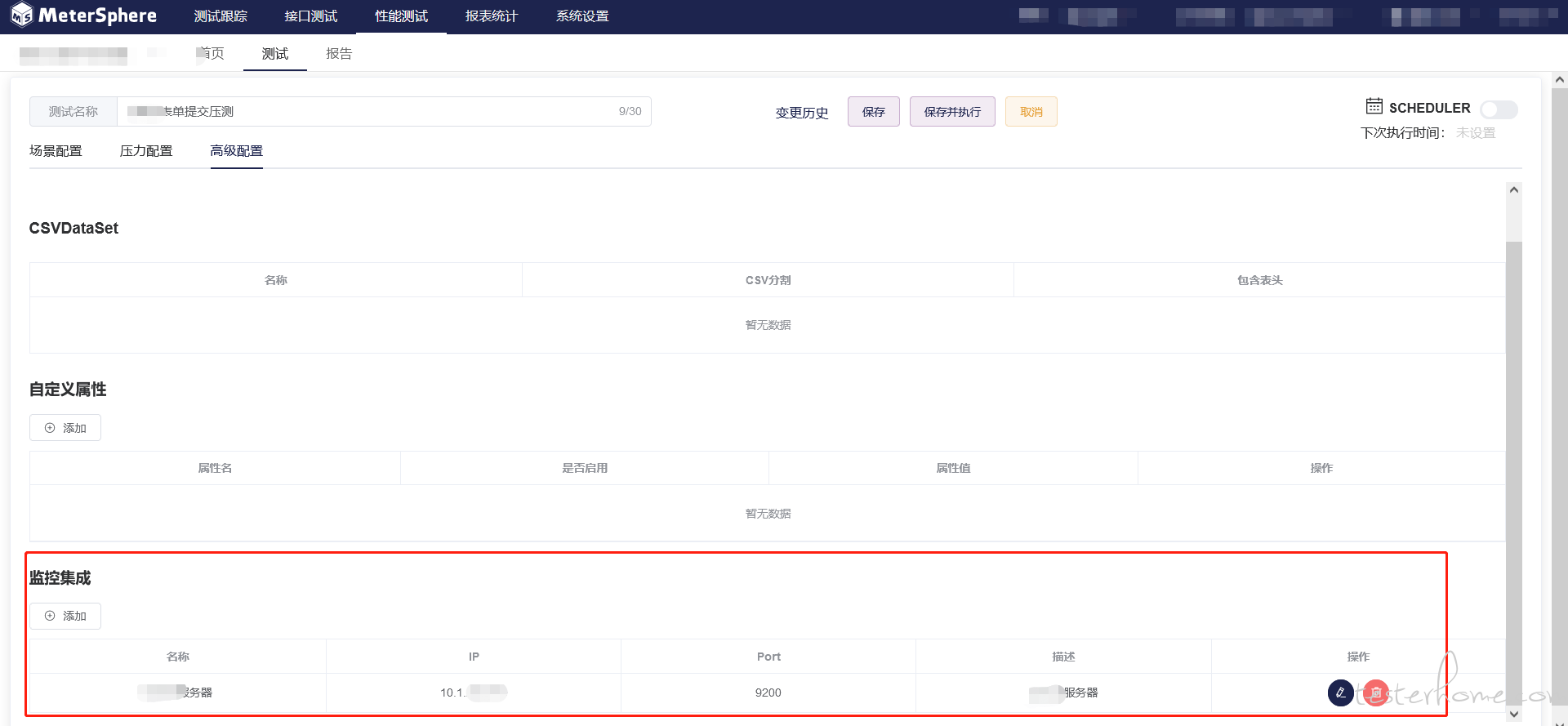Select the 场景配置 tab
This screenshot has height=726, width=1568.
56,151
